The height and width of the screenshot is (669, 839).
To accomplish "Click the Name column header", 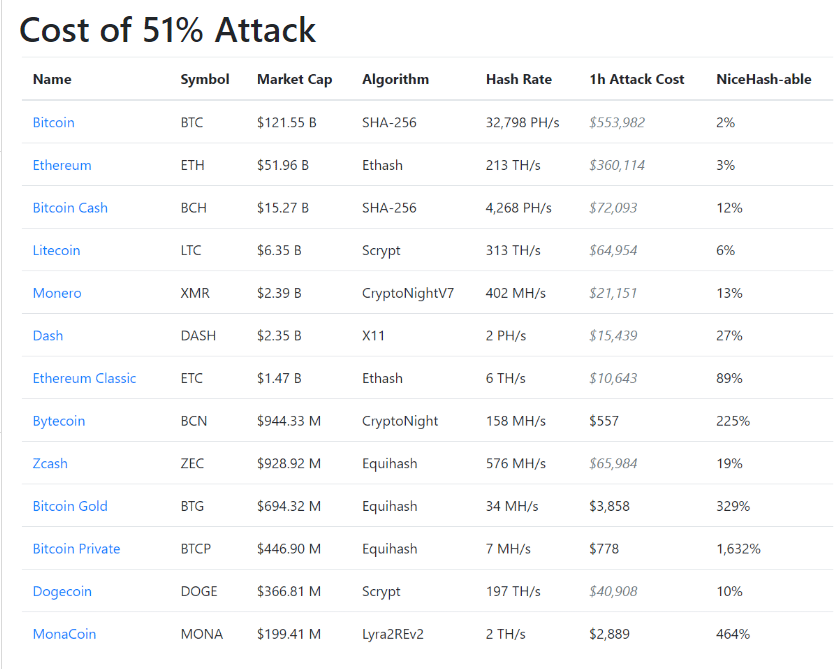I will (x=52, y=79).
